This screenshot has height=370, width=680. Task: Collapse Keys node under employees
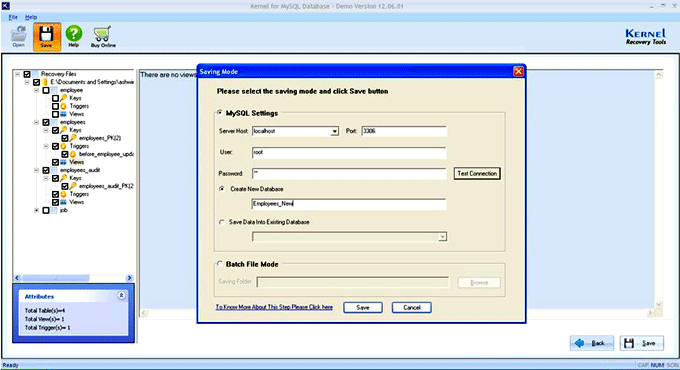pos(46,130)
